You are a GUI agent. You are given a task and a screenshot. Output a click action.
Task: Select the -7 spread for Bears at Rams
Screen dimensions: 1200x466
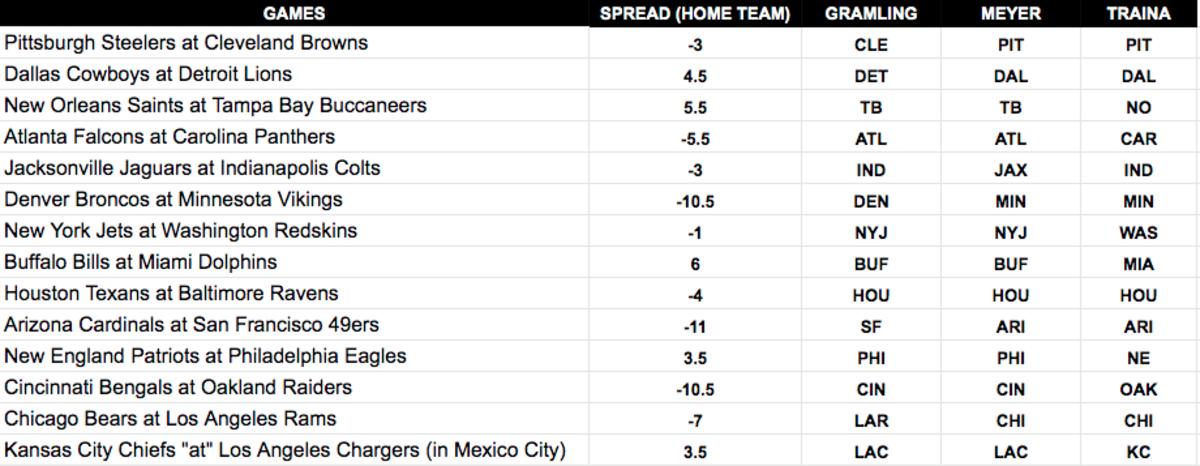pos(695,420)
